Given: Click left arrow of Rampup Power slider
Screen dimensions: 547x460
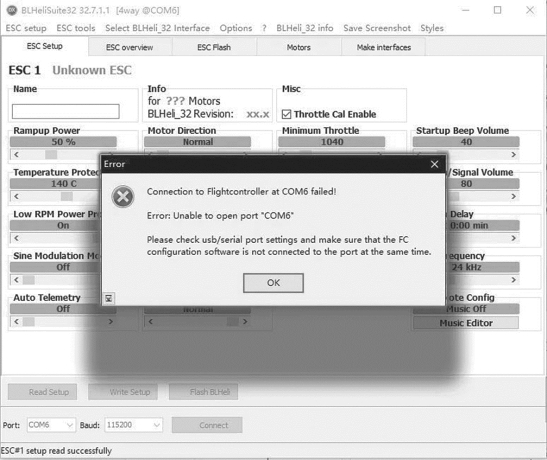Looking at the screenshot, I should coord(16,154).
